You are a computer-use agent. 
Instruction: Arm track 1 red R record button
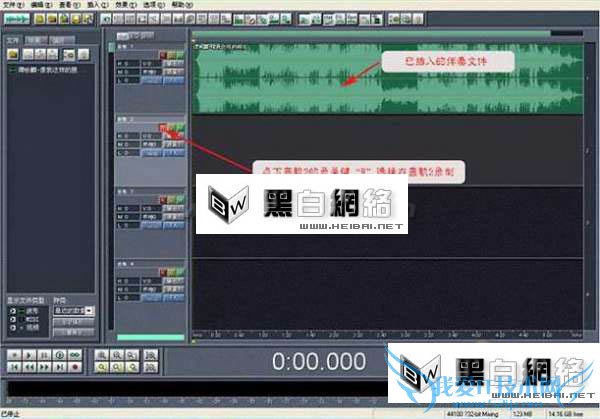[x=163, y=55]
